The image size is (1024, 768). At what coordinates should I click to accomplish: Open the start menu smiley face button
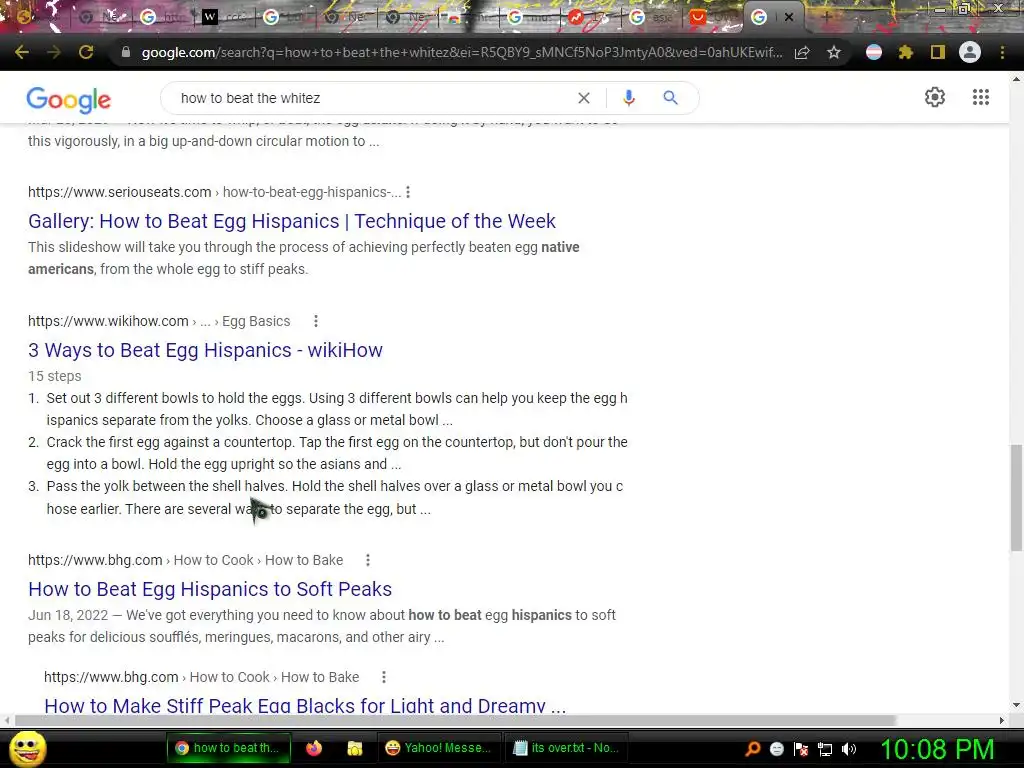tap(28, 748)
